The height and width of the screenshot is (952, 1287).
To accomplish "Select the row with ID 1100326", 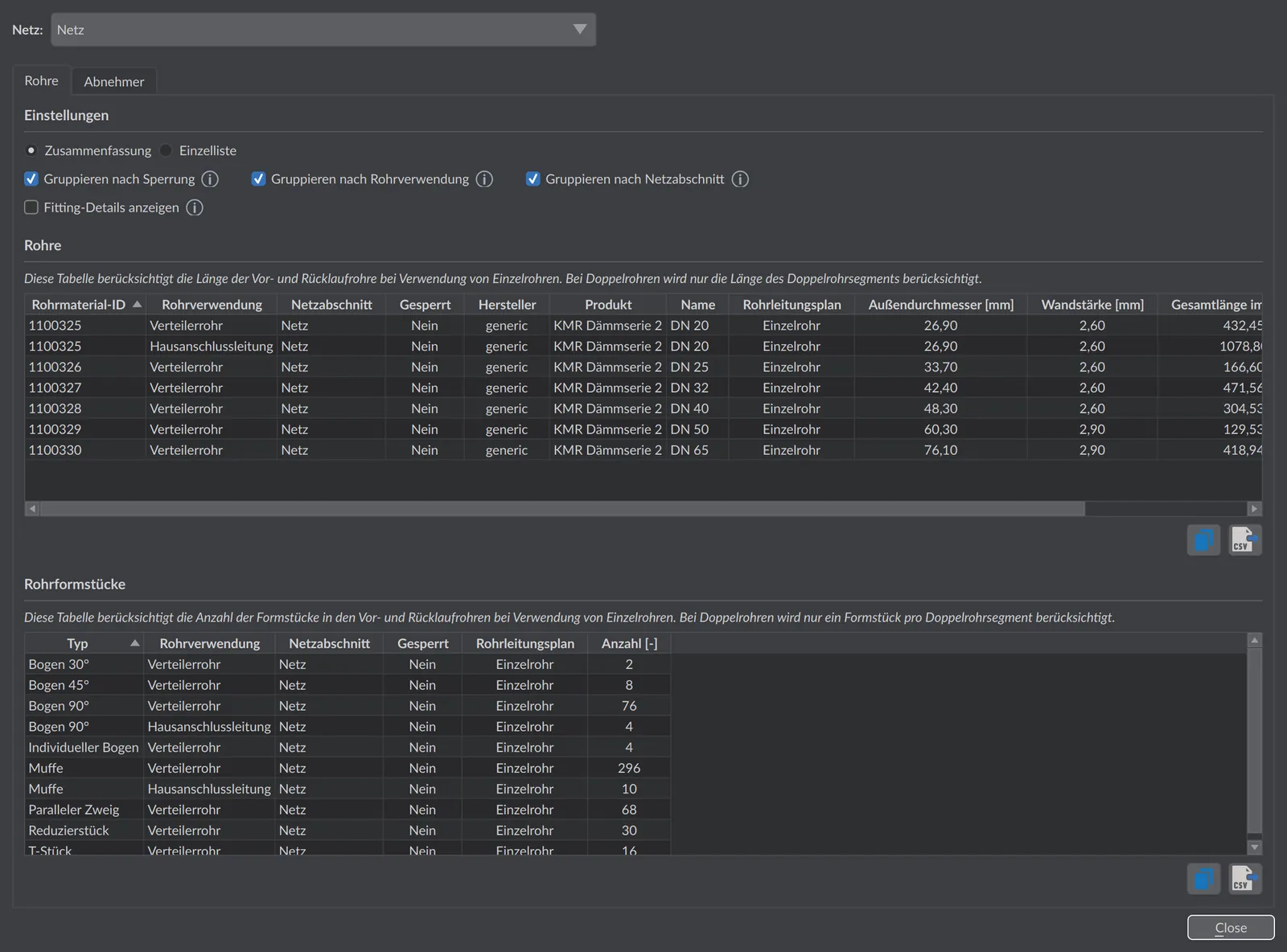I will pos(643,367).
